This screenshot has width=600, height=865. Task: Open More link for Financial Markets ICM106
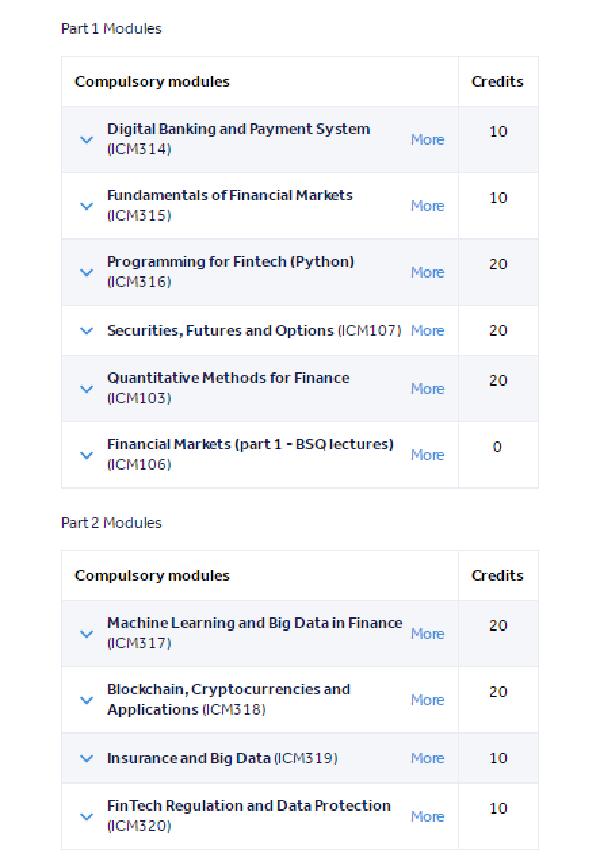click(427, 455)
